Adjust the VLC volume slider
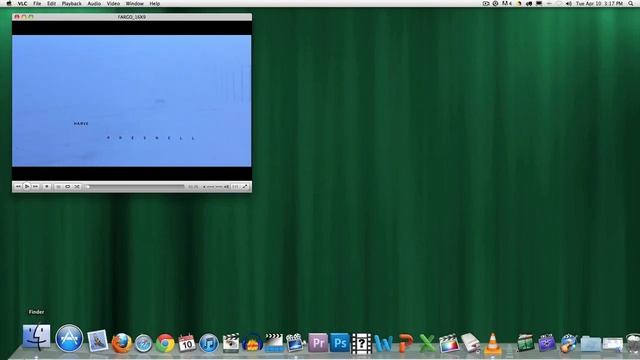Screen dimensions: 640x360 pyautogui.click(x=215, y=187)
